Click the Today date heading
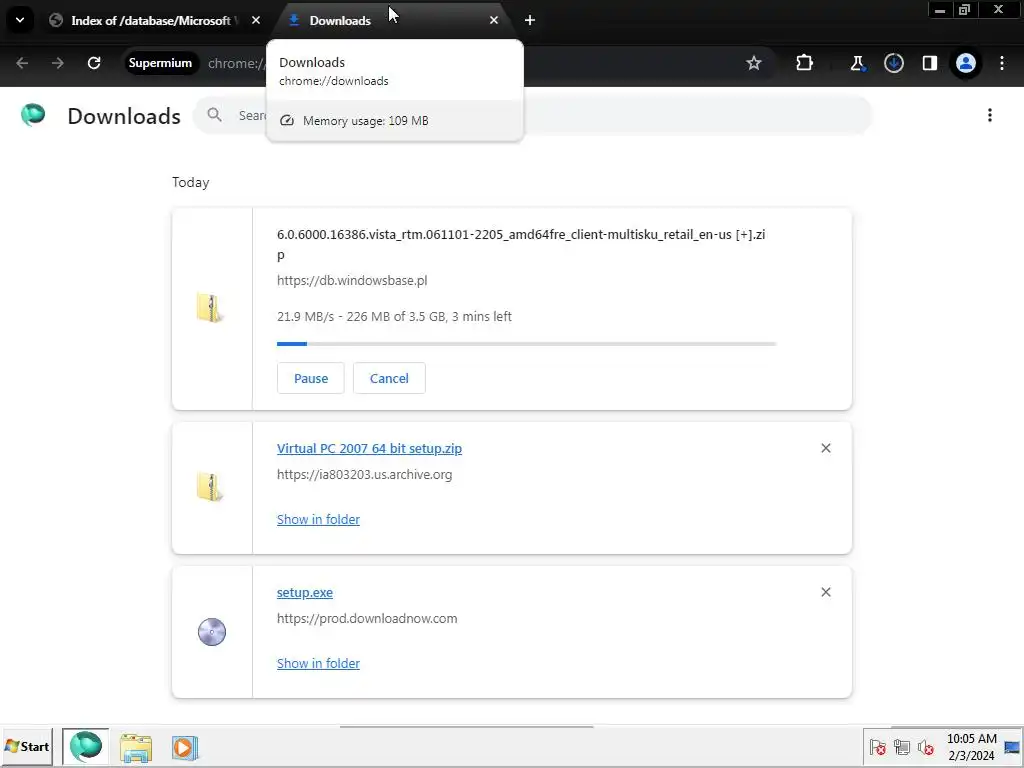The height and width of the screenshot is (768, 1024). tap(191, 182)
